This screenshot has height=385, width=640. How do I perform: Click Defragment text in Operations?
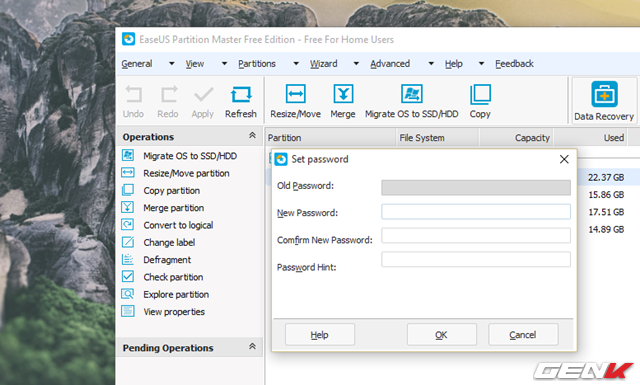tap(167, 260)
